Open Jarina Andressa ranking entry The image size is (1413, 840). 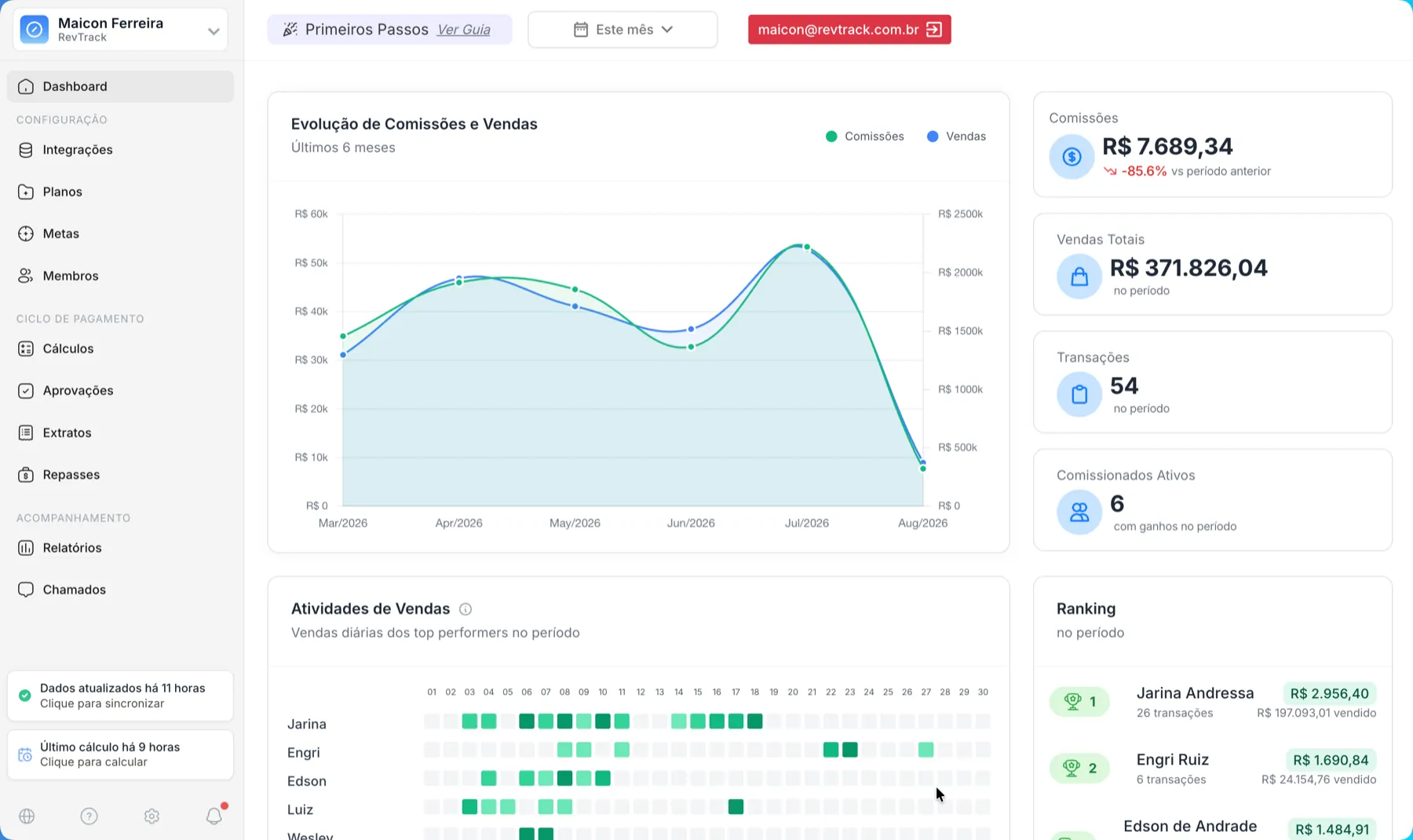click(1213, 702)
